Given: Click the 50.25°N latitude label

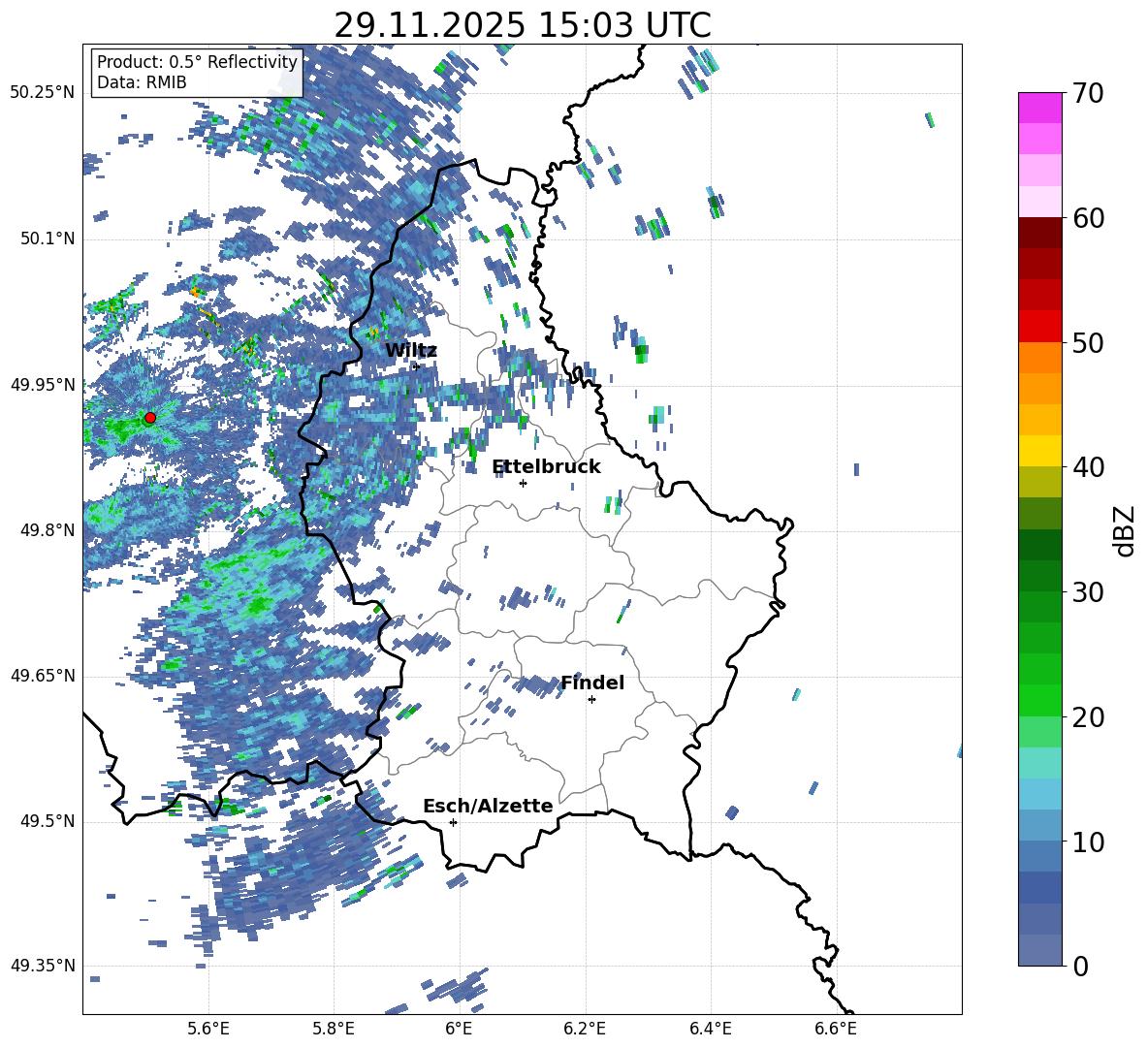Looking at the screenshot, I should pos(43,93).
